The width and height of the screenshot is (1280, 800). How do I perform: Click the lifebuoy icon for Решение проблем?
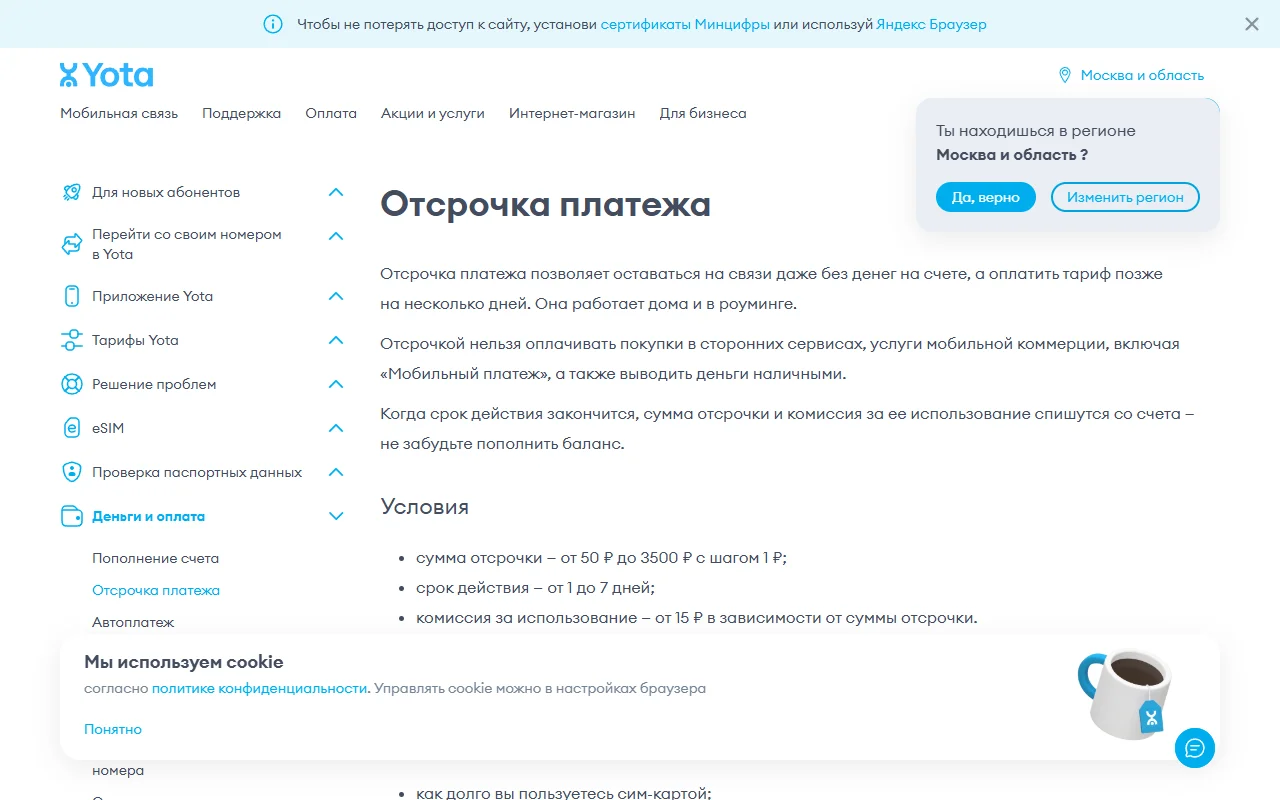click(x=71, y=384)
